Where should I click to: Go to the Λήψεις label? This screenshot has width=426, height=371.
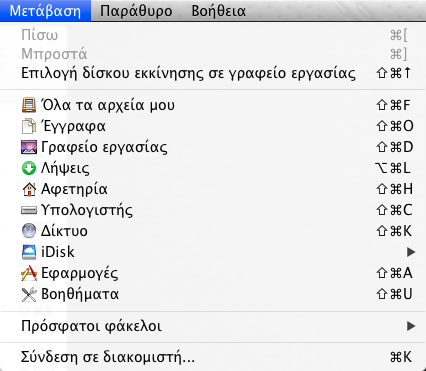[65, 168]
